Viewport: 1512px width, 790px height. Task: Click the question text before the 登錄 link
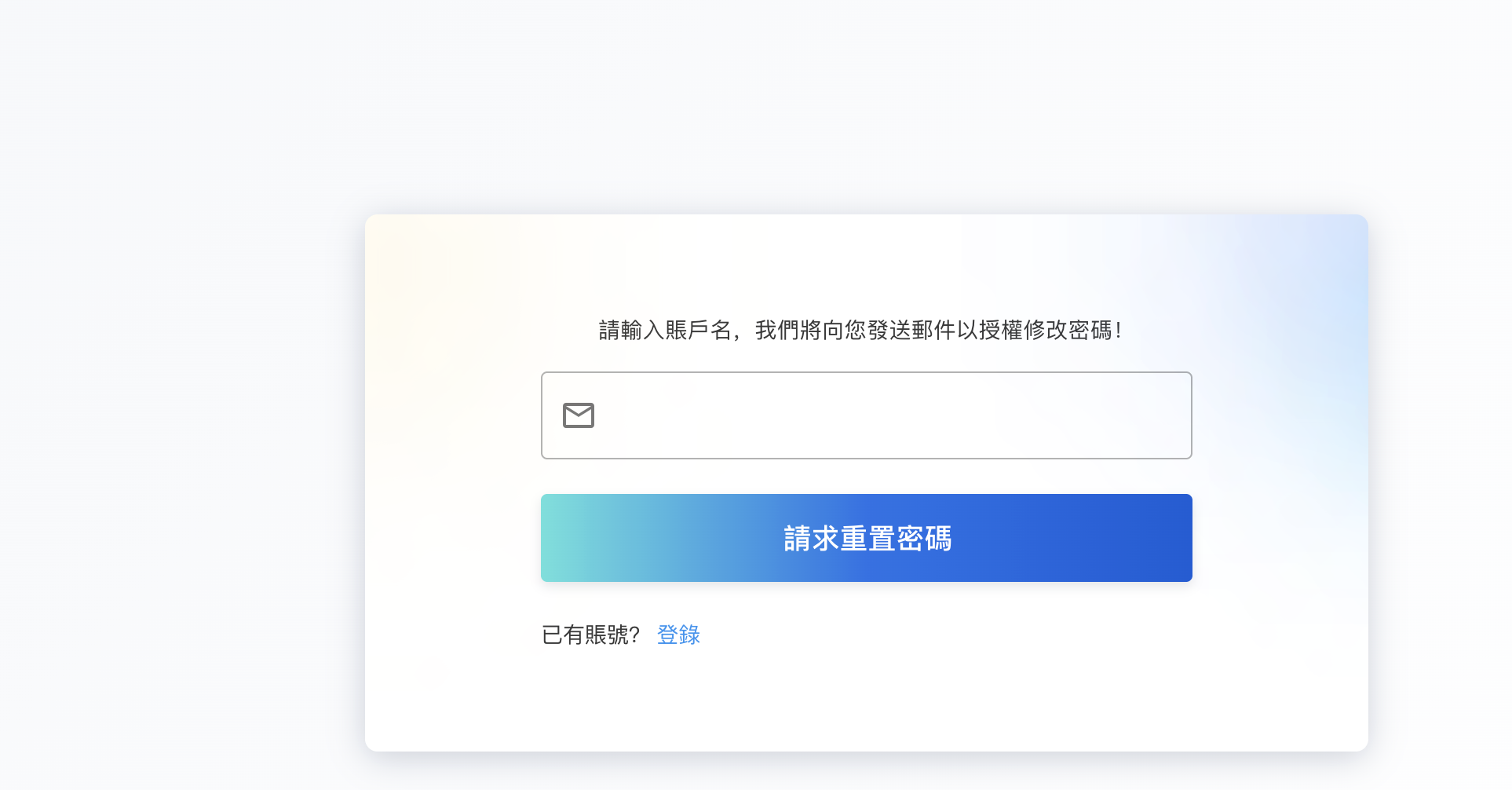[x=590, y=635]
